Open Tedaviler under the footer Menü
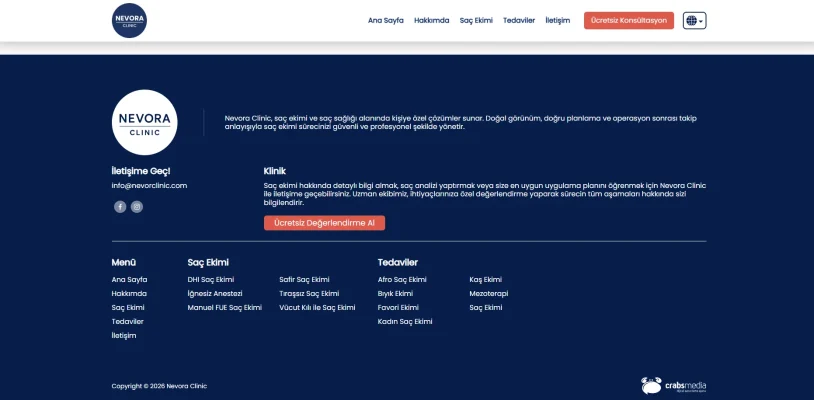The width and height of the screenshot is (814, 400). click(128, 322)
